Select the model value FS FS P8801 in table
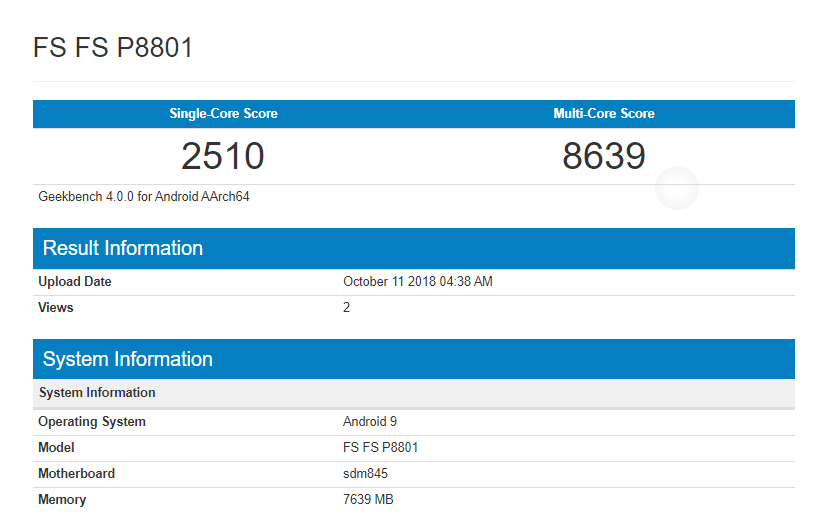This screenshot has width=835, height=529. pyautogui.click(x=380, y=447)
